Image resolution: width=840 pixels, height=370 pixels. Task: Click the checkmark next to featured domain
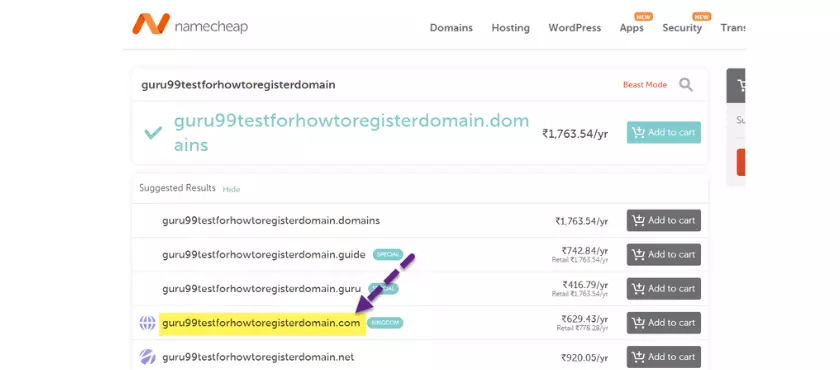coord(153,133)
